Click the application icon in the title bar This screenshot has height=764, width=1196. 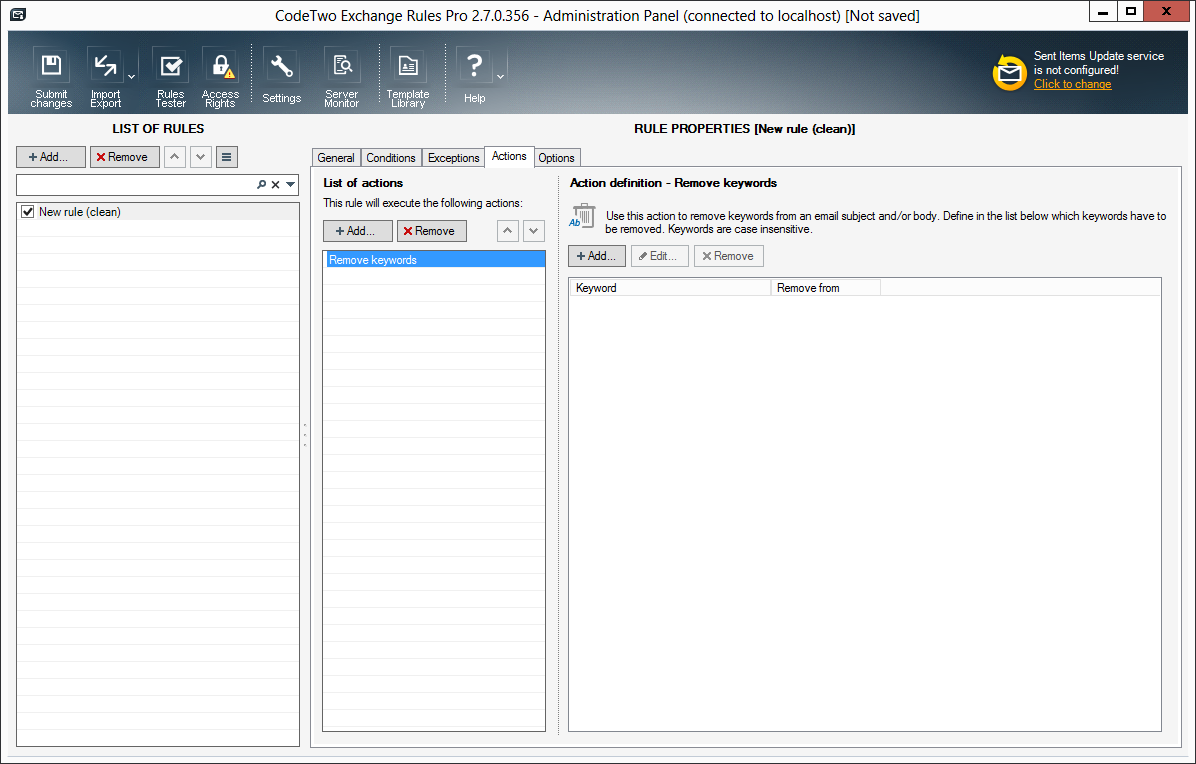(18, 14)
